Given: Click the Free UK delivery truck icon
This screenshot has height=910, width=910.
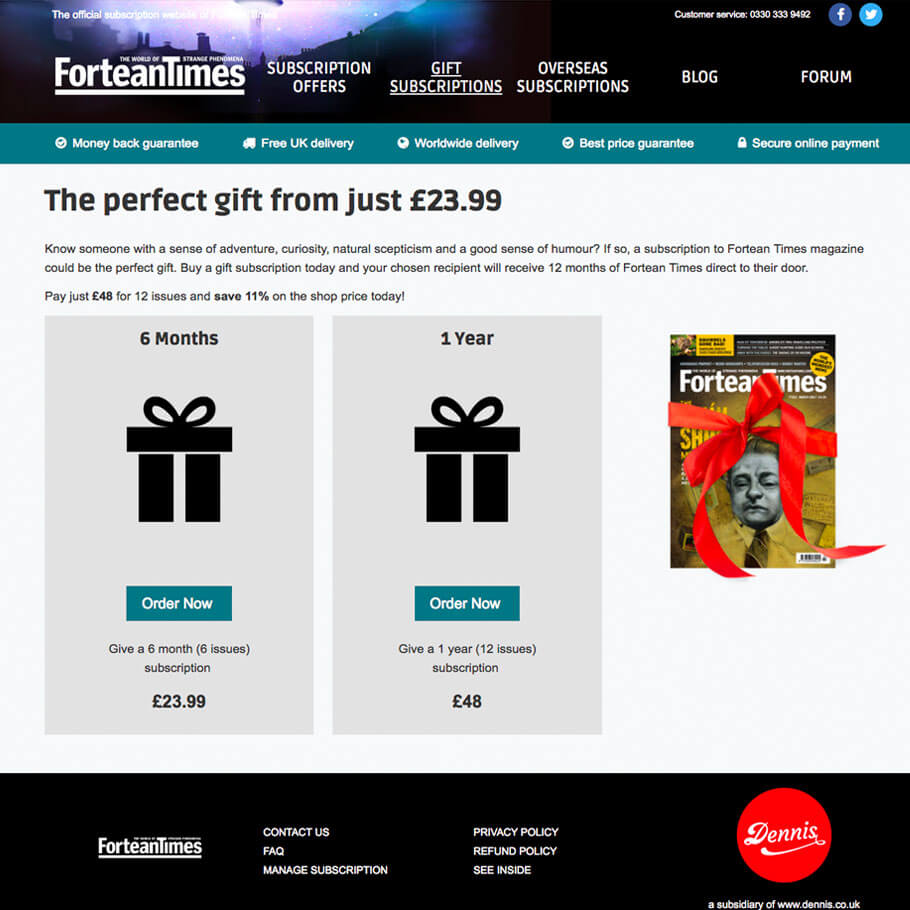Looking at the screenshot, I should [x=249, y=143].
